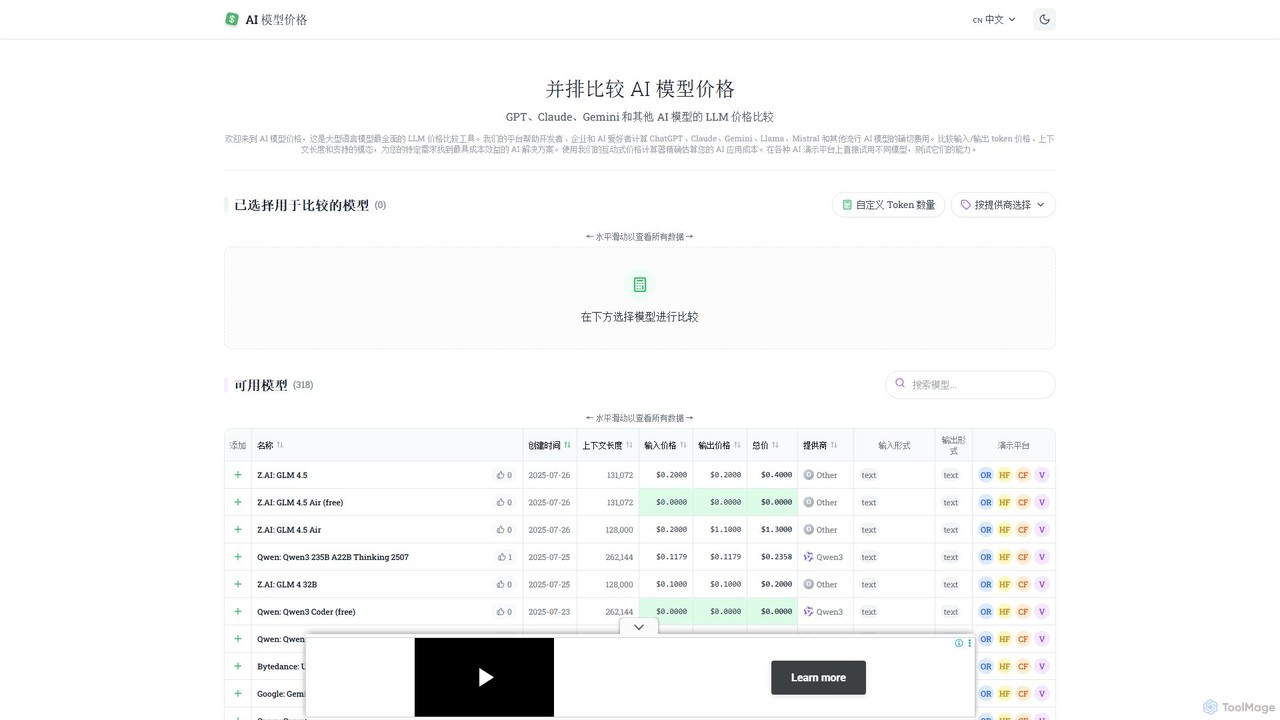Click the 已选择用于比较的模型 heading
This screenshot has width=1280, height=720.
(302, 205)
